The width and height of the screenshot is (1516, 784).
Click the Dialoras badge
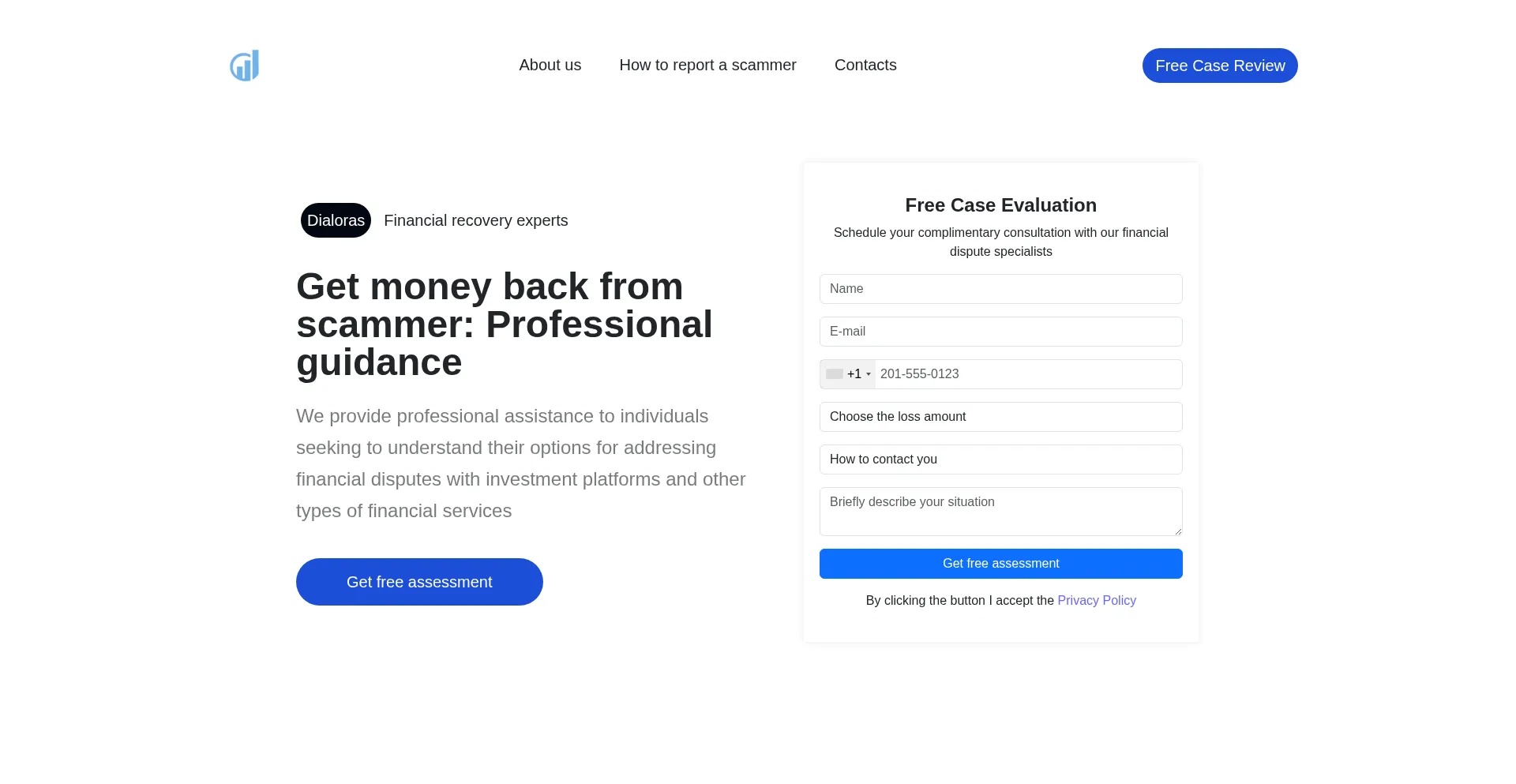coord(336,220)
